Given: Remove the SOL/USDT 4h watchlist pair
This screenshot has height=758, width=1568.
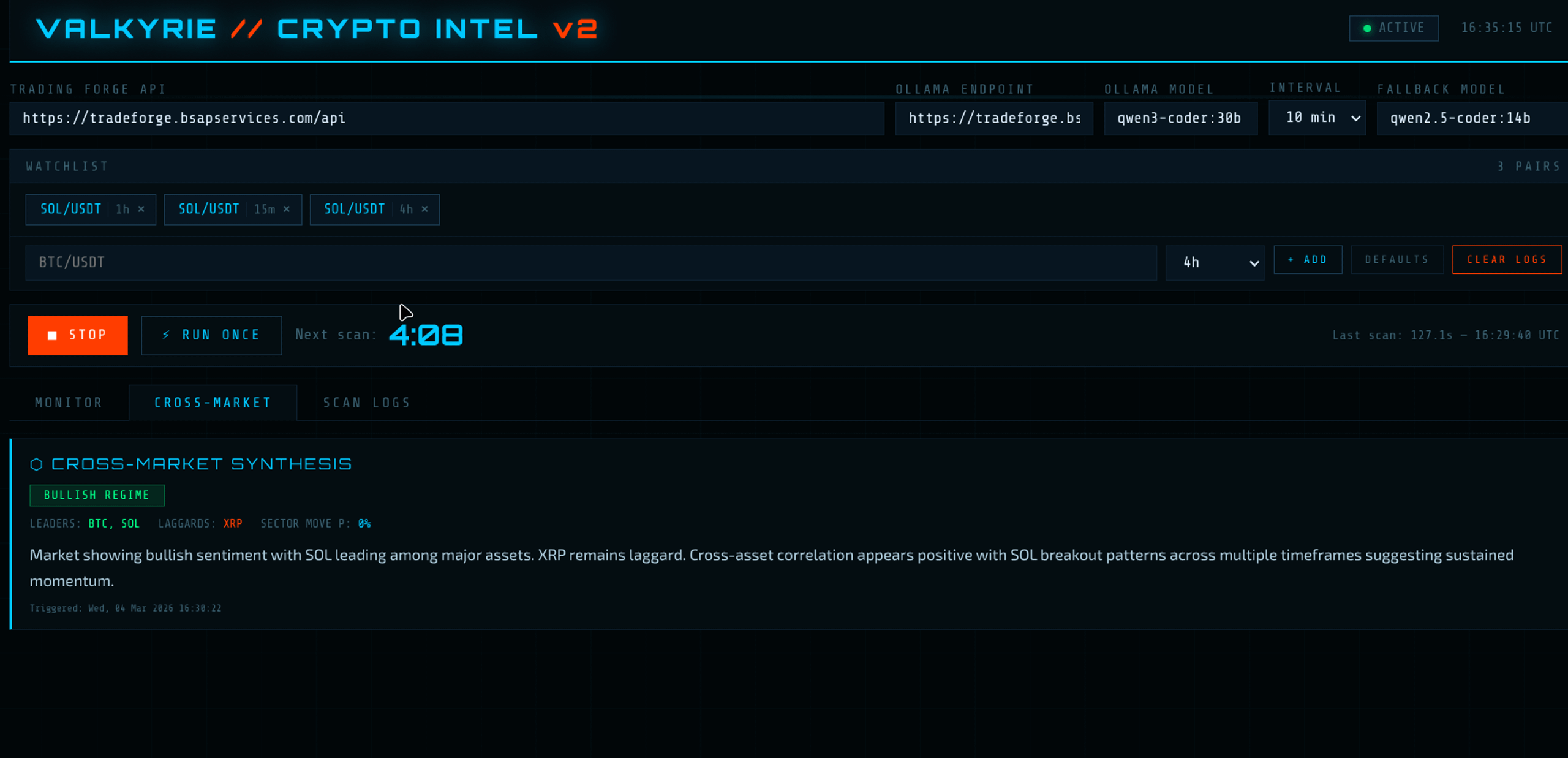Looking at the screenshot, I should [424, 209].
